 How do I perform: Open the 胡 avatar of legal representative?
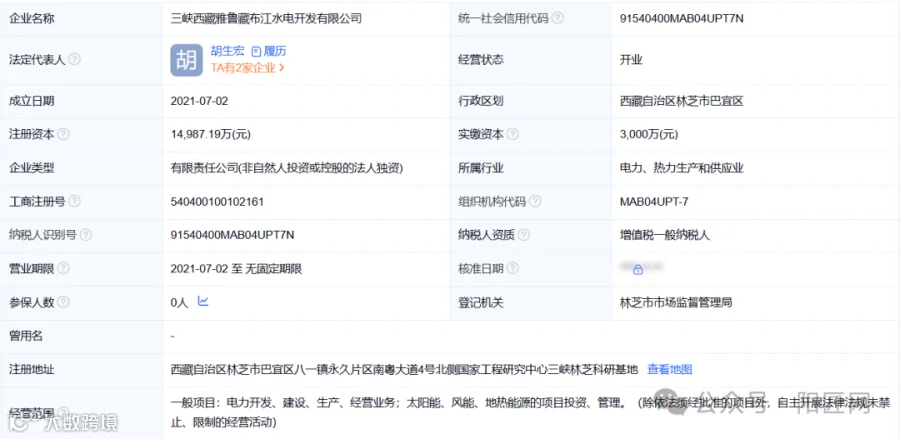click(187, 60)
